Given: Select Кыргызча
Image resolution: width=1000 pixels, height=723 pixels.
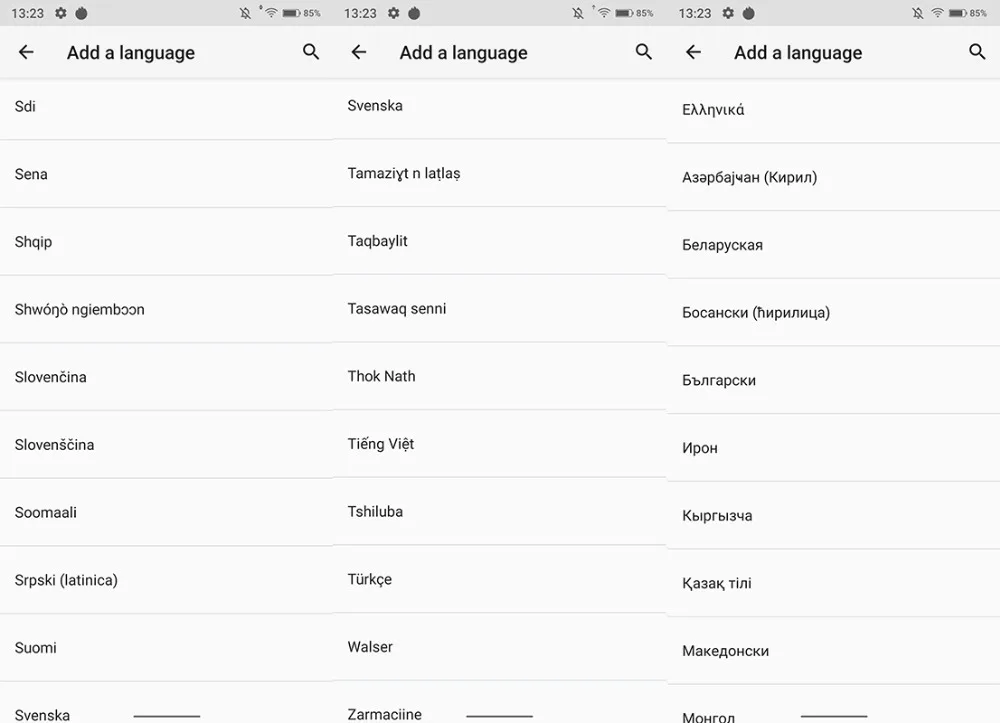Looking at the screenshot, I should [x=833, y=515].
